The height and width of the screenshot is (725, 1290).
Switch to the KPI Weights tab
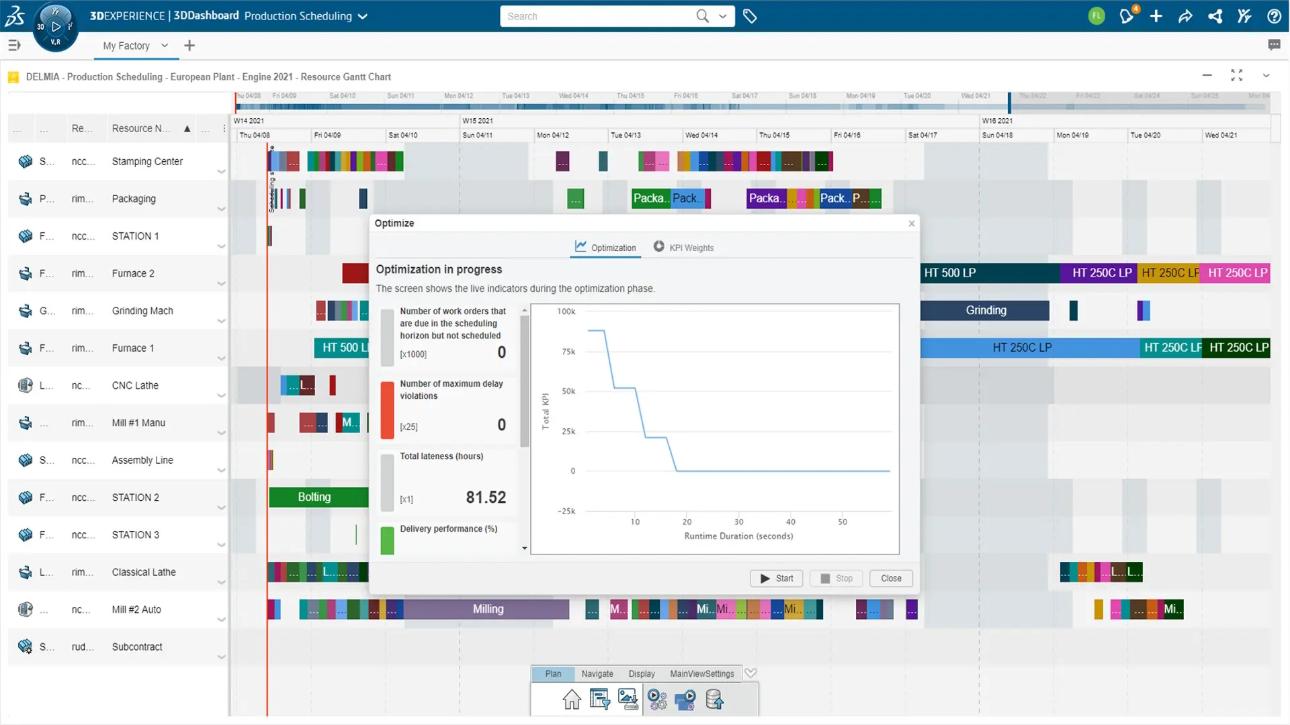[683, 247]
